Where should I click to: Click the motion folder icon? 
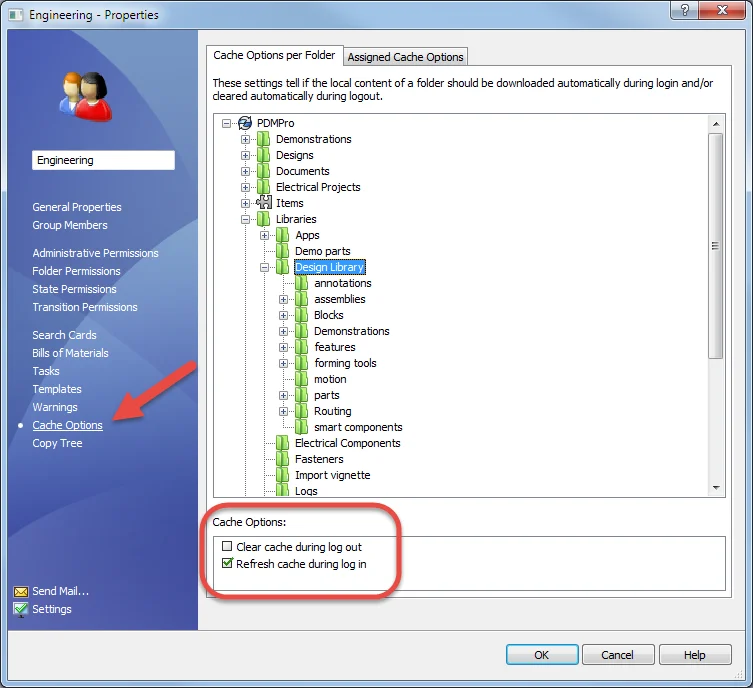point(302,379)
